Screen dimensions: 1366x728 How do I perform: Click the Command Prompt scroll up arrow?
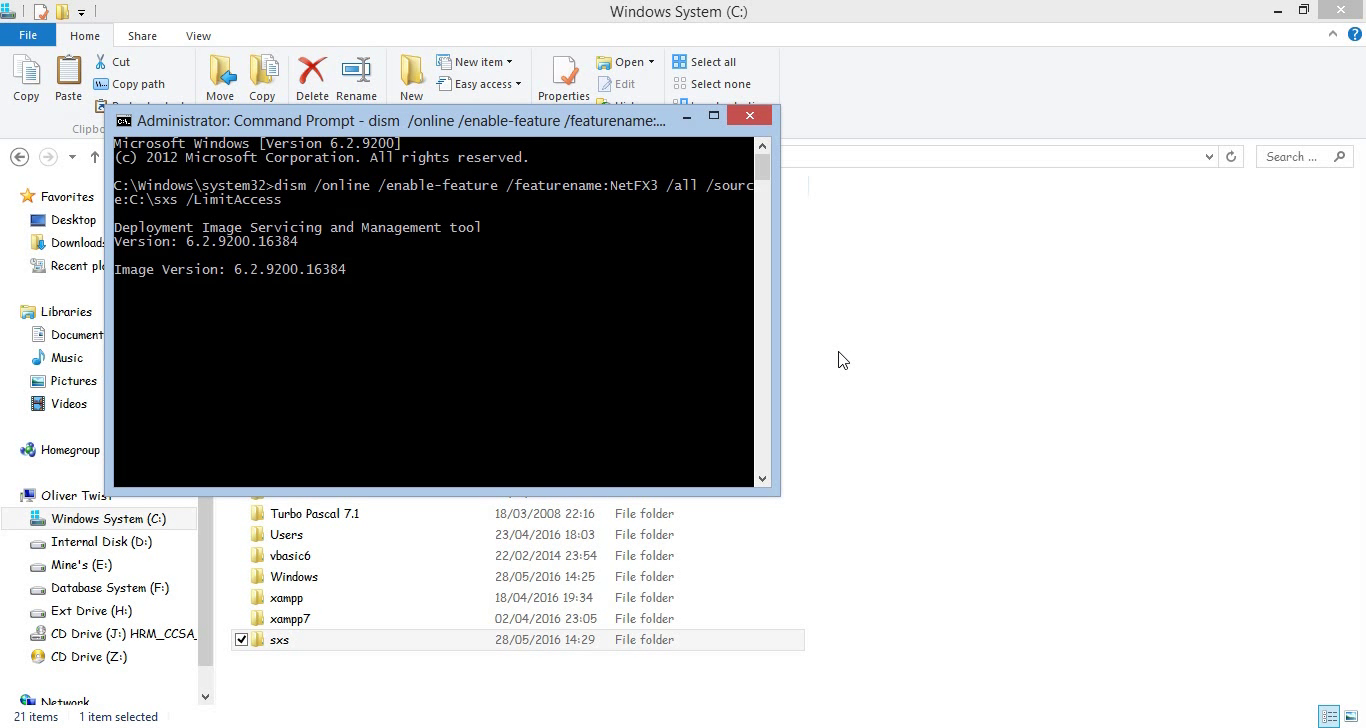coord(762,145)
